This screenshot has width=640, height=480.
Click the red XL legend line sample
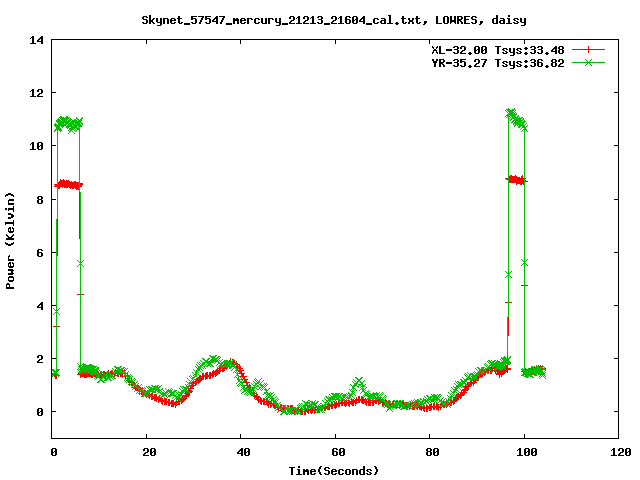click(588, 50)
